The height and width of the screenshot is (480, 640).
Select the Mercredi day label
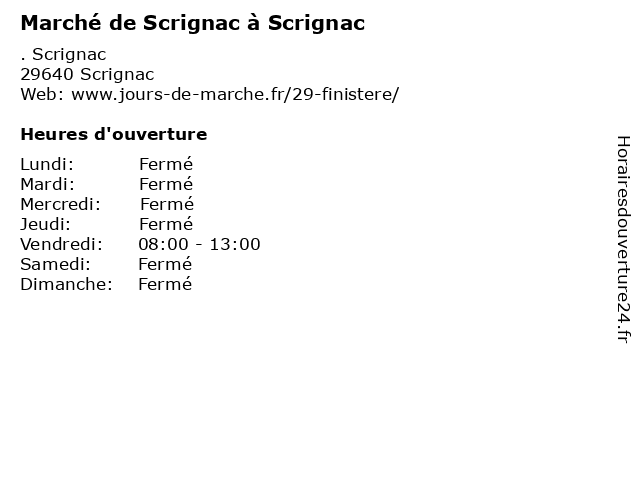click(x=60, y=204)
